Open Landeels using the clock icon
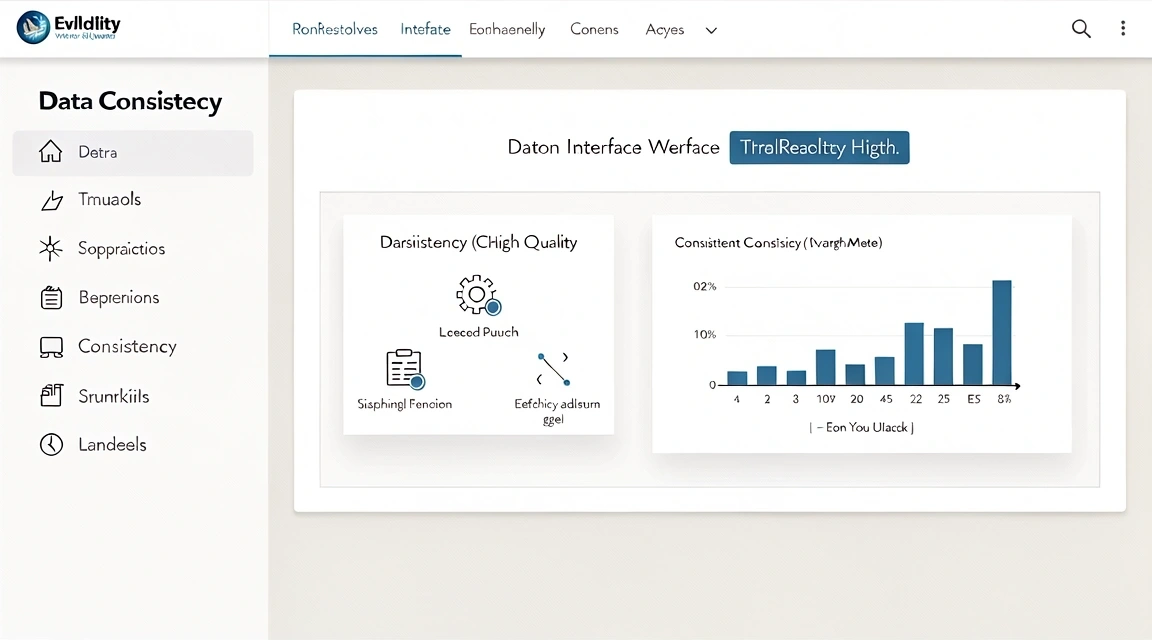1152x640 pixels. [51, 444]
